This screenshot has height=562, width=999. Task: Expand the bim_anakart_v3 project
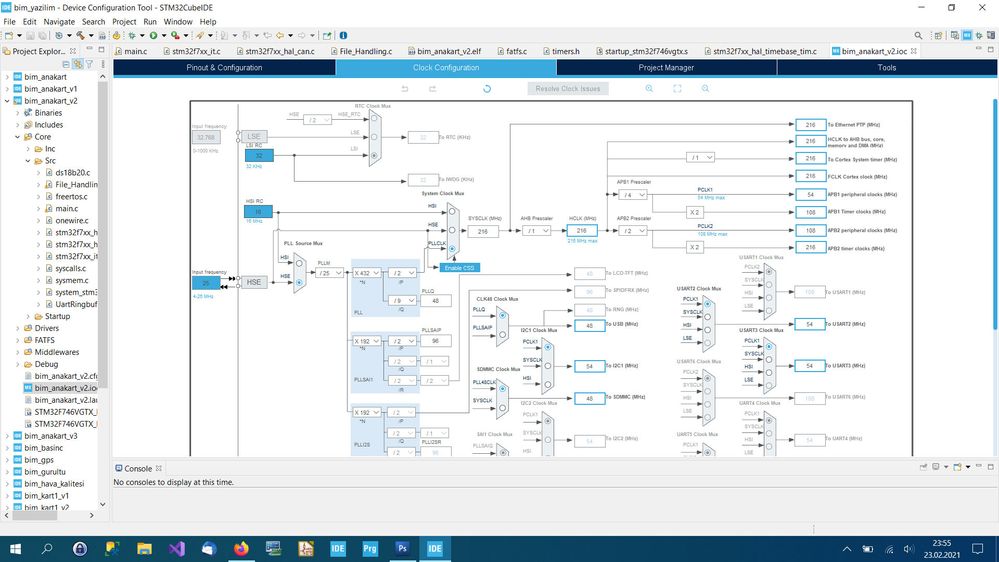pyautogui.click(x=7, y=436)
